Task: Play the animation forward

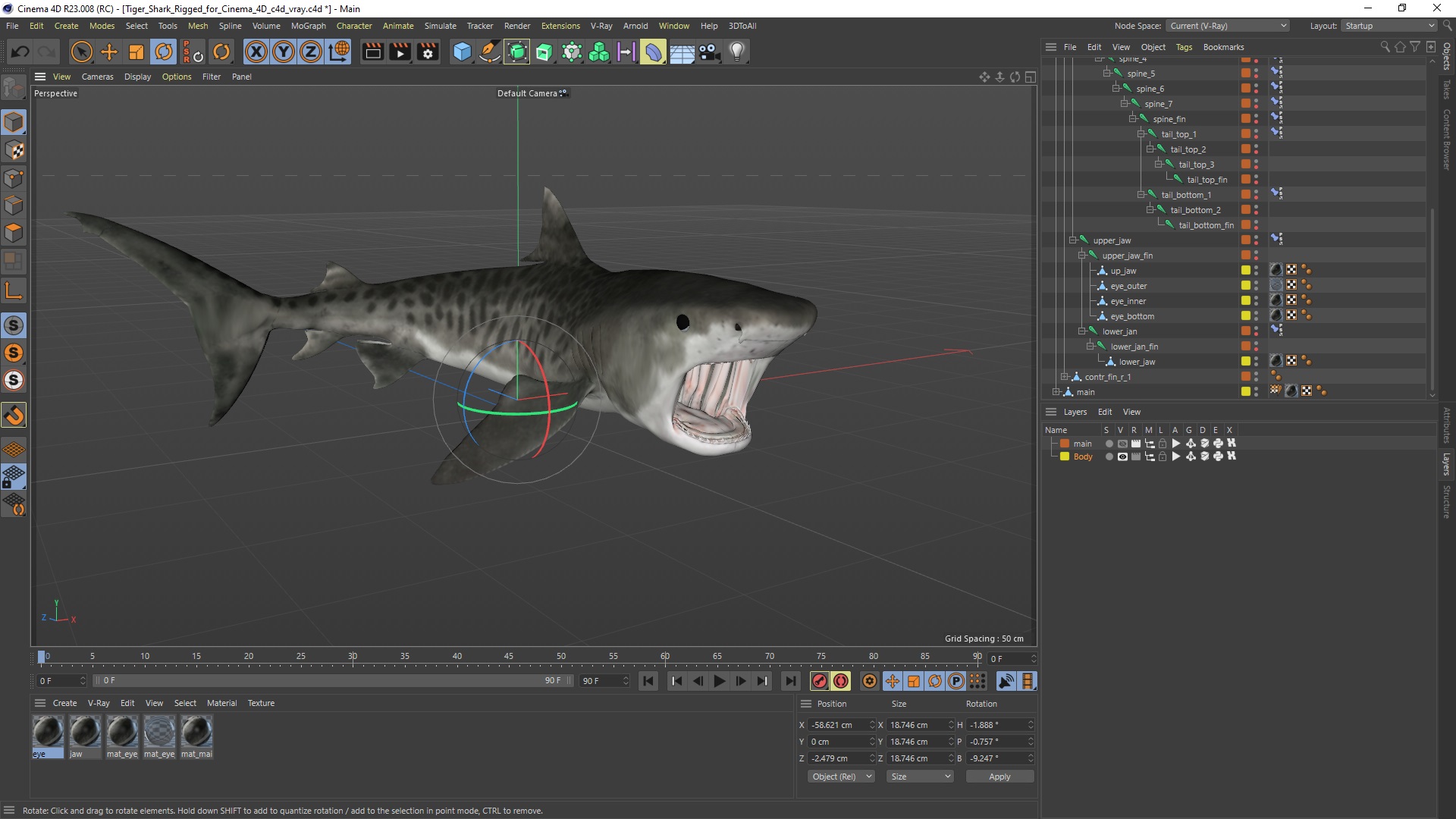Action: (x=719, y=681)
